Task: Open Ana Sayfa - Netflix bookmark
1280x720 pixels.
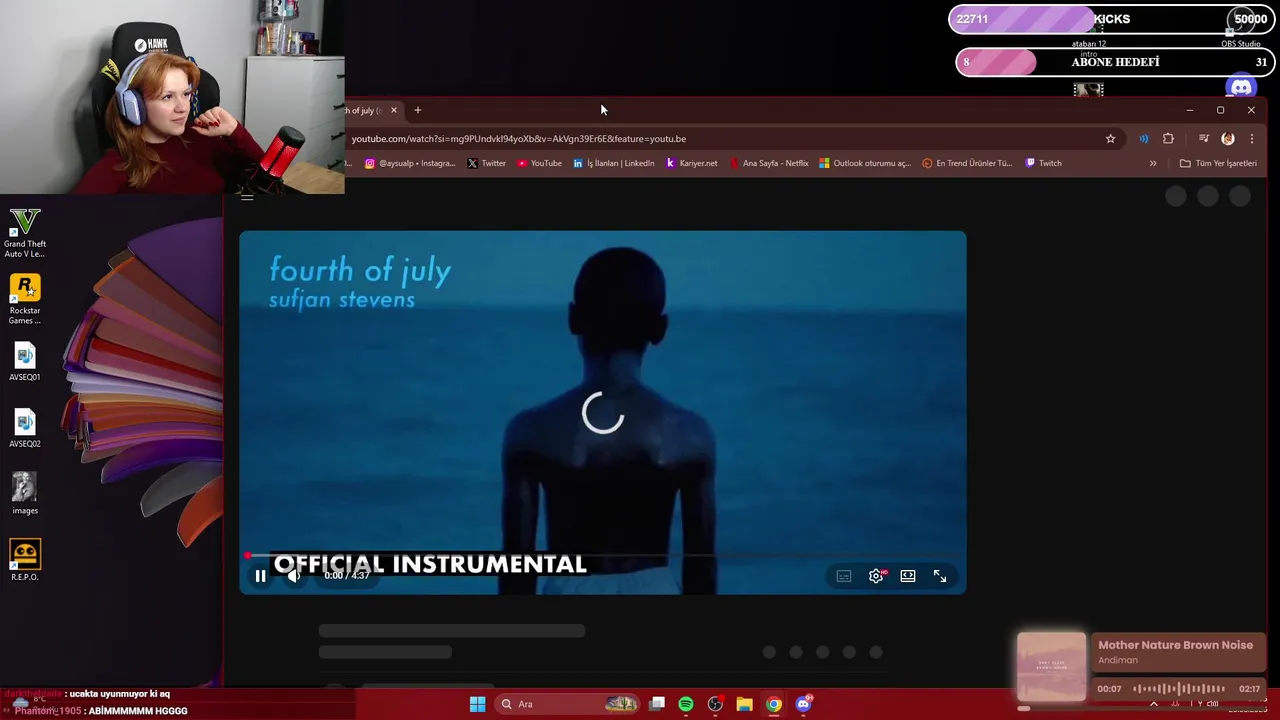Action: point(769,163)
